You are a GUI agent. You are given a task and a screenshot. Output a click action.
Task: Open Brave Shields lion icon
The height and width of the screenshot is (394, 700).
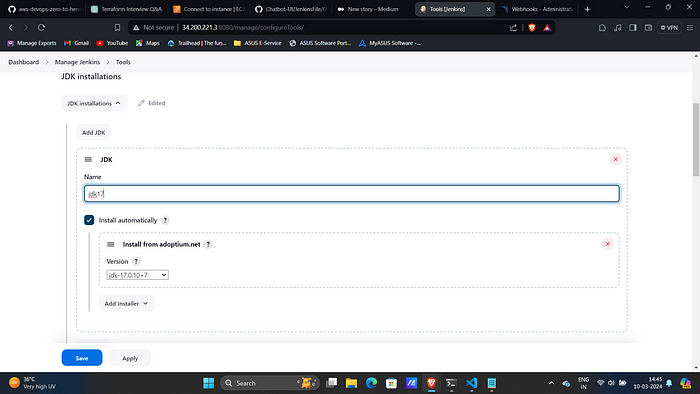[532, 28]
